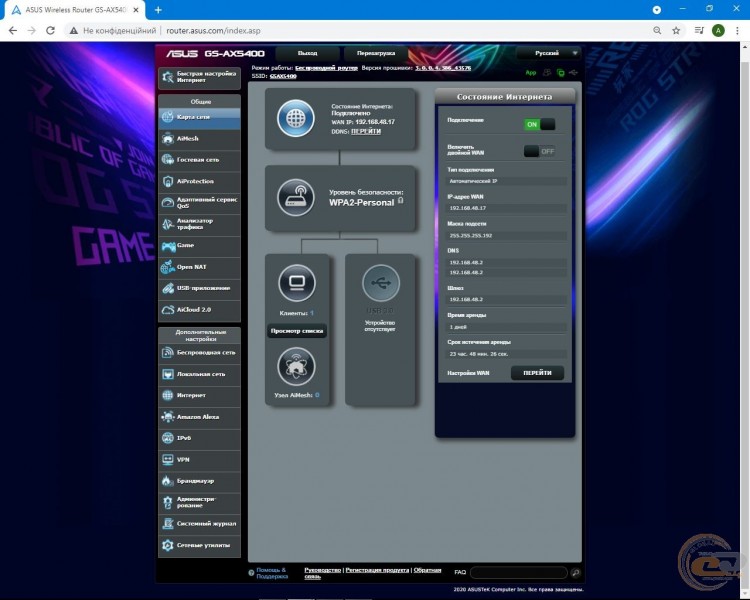Select Network Map (Карта сети) menu item
This screenshot has height=600, width=750.
click(199, 117)
